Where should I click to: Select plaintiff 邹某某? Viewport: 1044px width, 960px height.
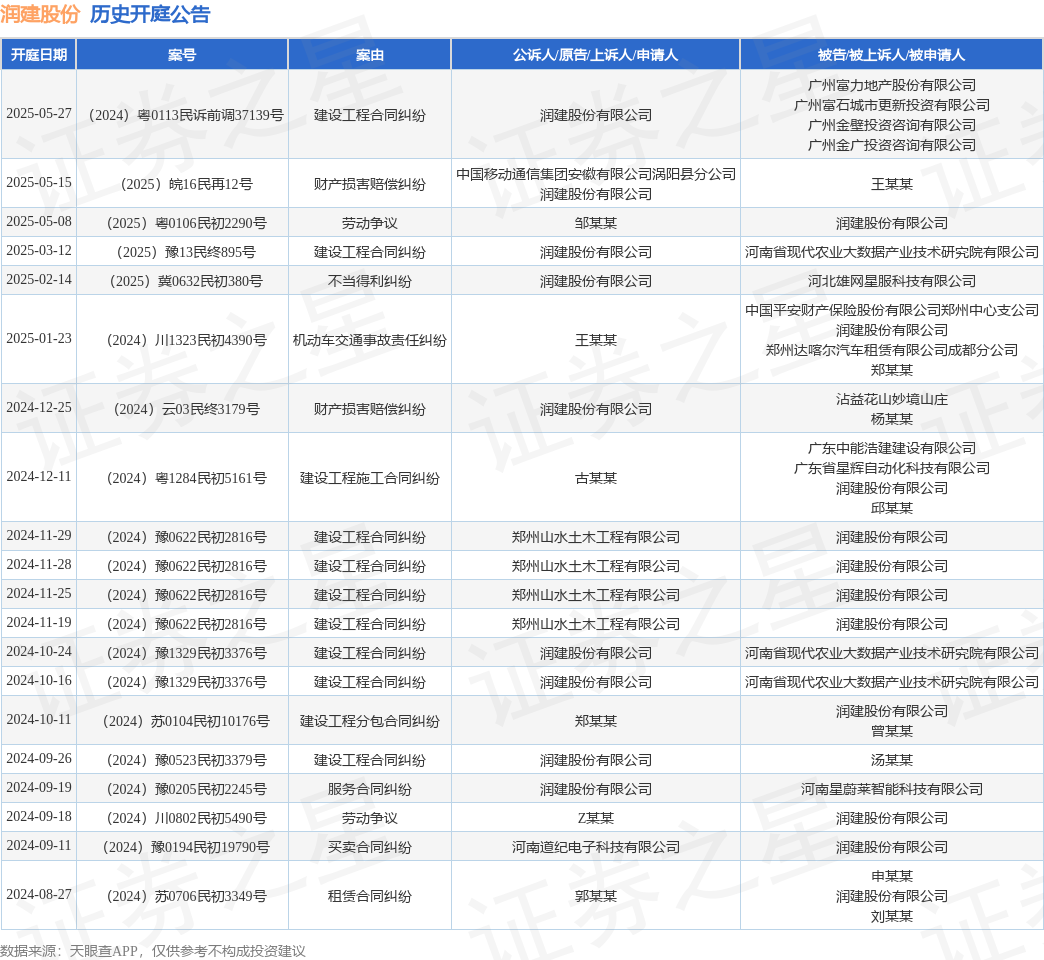point(596,223)
